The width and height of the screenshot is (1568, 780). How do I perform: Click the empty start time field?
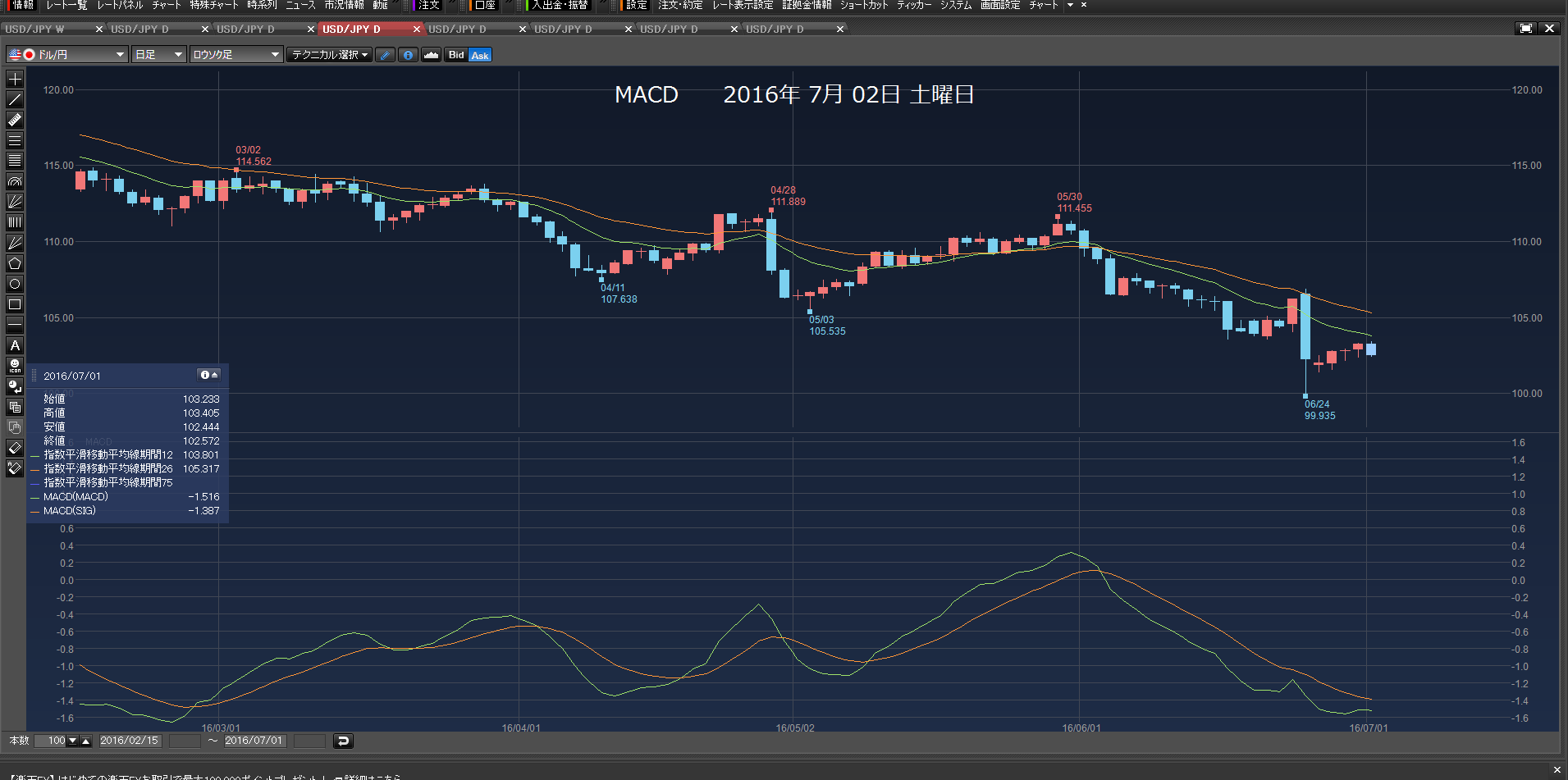point(185,741)
